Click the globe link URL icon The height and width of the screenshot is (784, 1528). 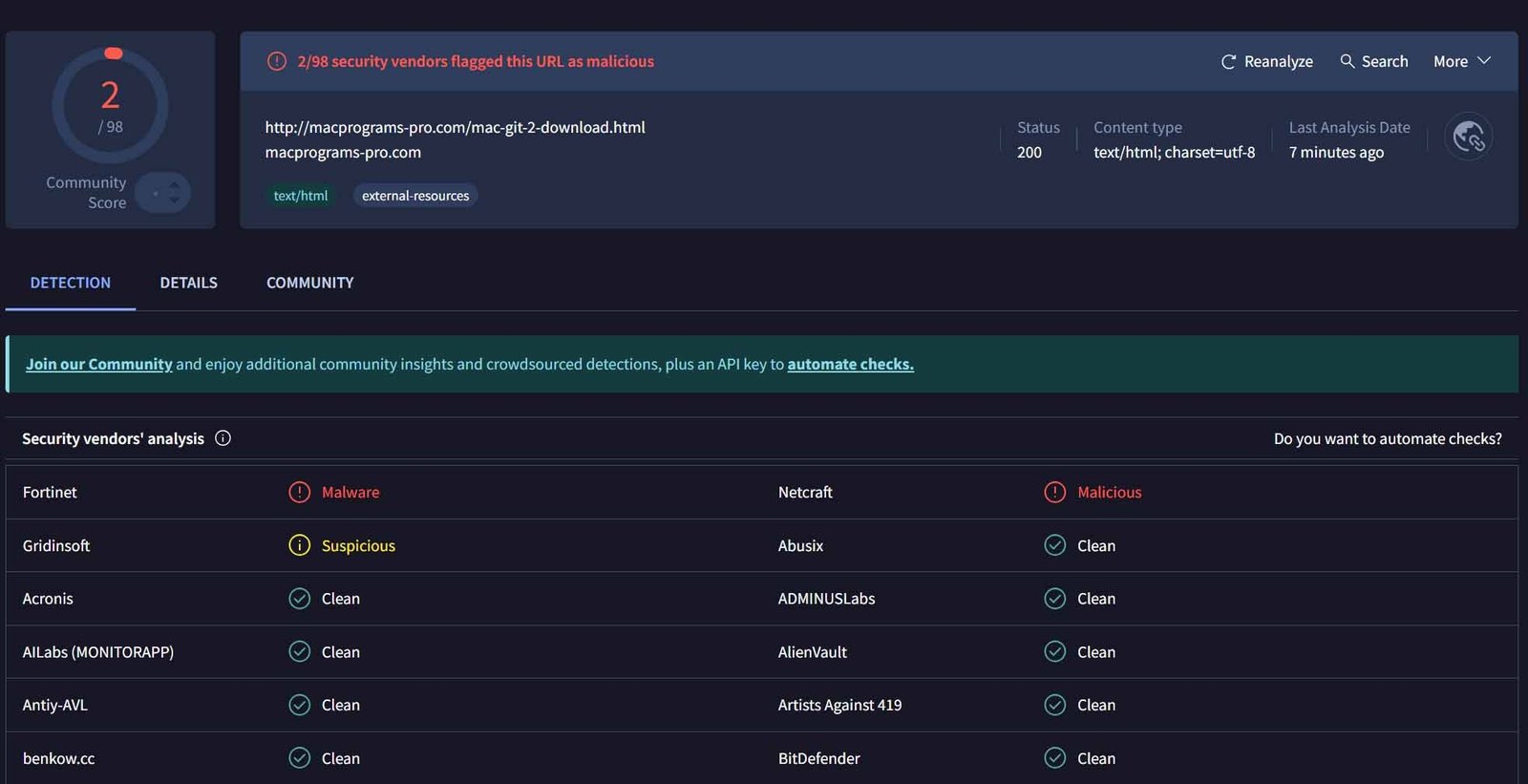click(1468, 138)
